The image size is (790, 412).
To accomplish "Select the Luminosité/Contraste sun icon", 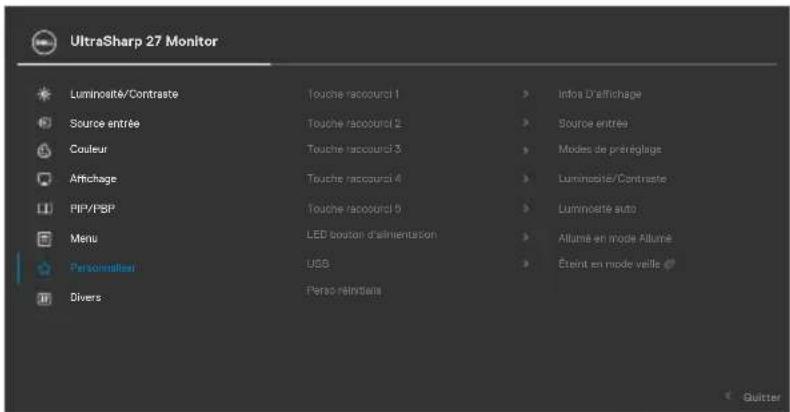I will pos(44,94).
